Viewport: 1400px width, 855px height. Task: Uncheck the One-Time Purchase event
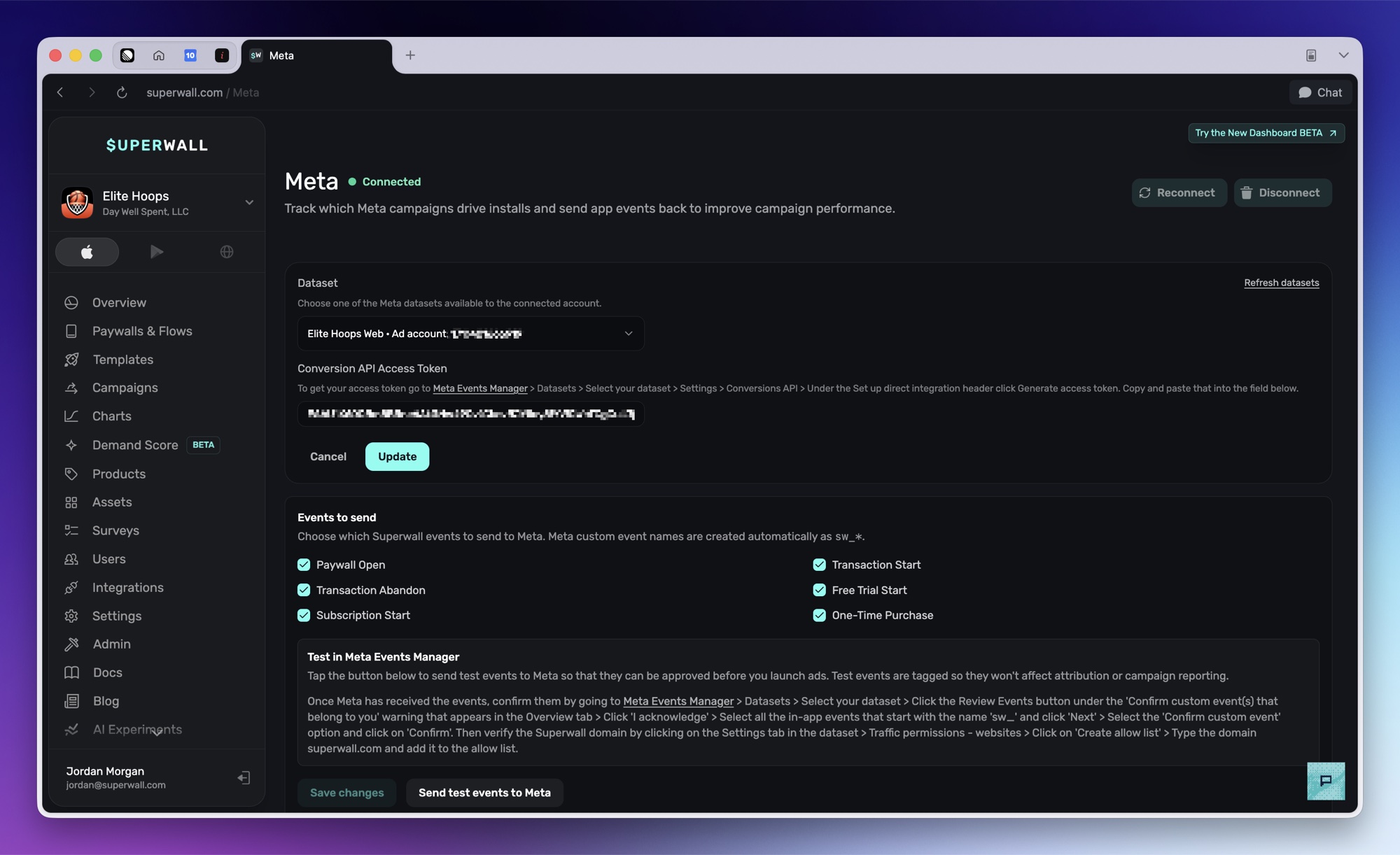pos(819,615)
